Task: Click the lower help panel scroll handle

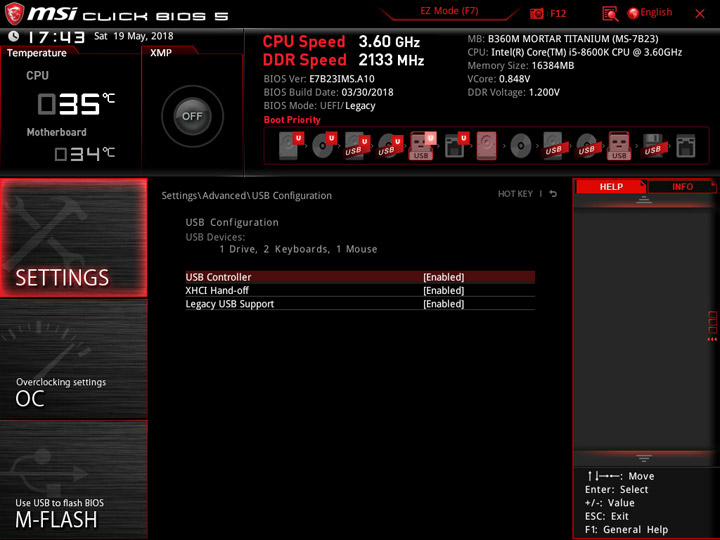Action: 644,458
